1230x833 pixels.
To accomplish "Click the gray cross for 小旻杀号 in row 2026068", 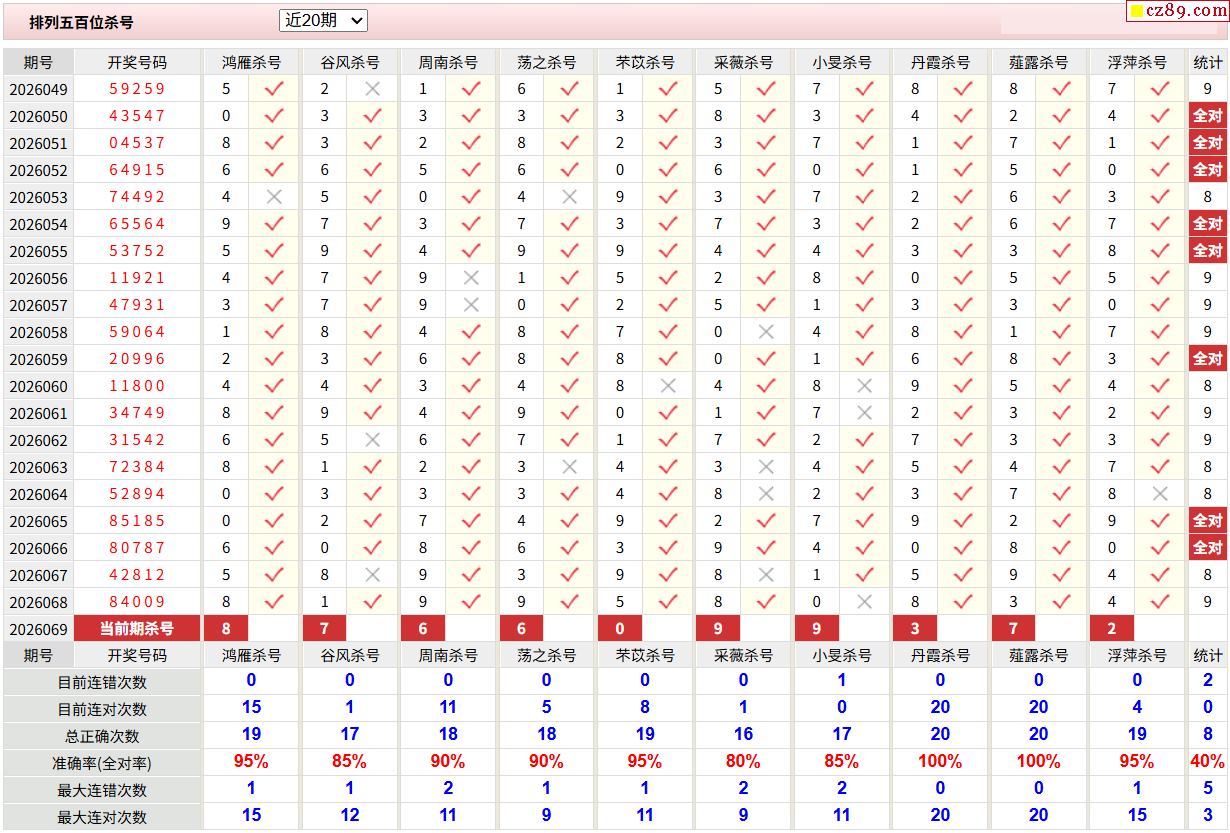I will pos(865,602).
